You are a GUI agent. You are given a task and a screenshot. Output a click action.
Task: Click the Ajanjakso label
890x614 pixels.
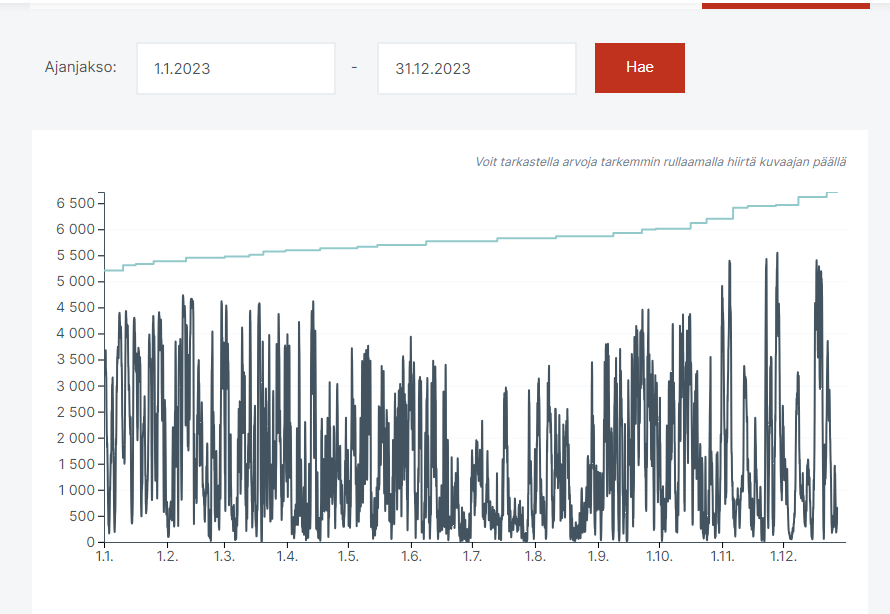81,67
